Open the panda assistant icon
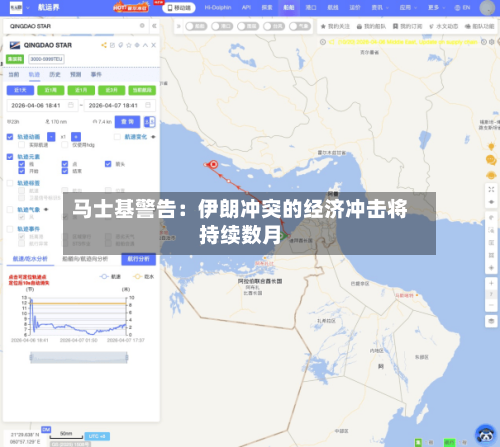The image size is (500, 447). point(485,434)
